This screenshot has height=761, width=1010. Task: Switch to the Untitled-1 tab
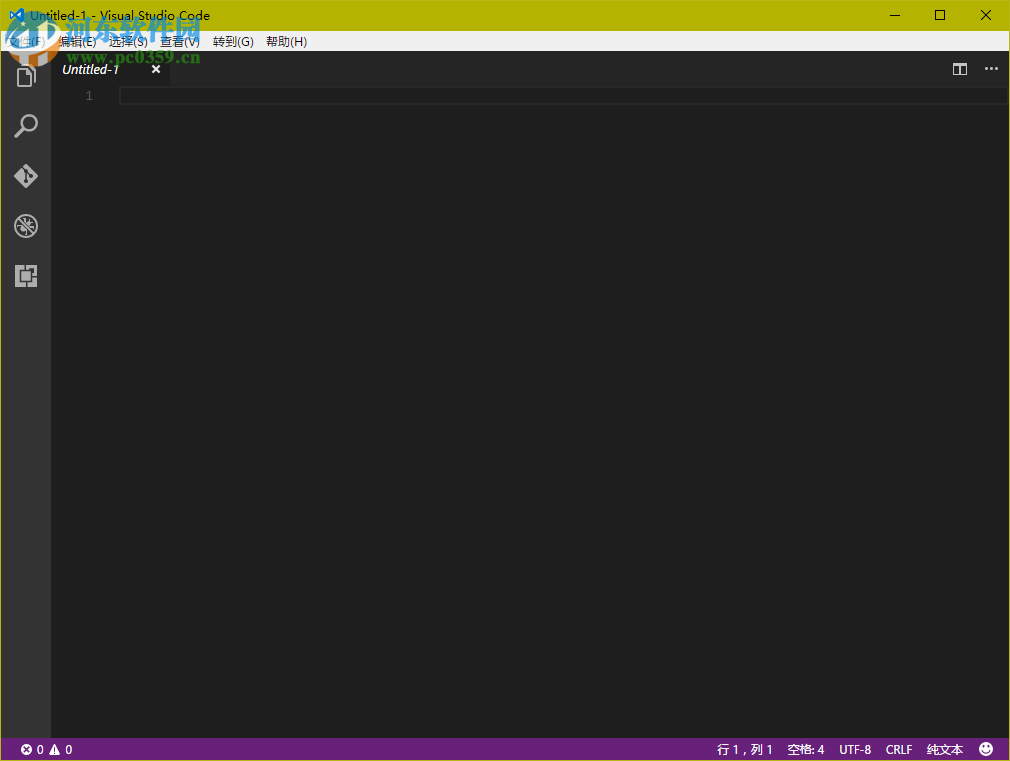coord(91,69)
